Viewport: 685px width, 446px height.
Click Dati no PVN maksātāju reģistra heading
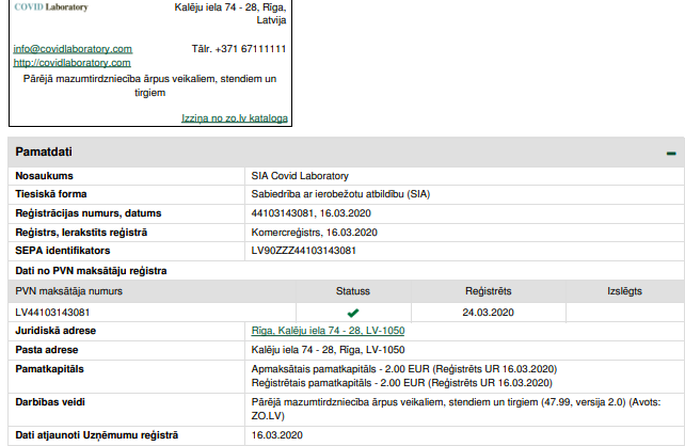pos(91,271)
